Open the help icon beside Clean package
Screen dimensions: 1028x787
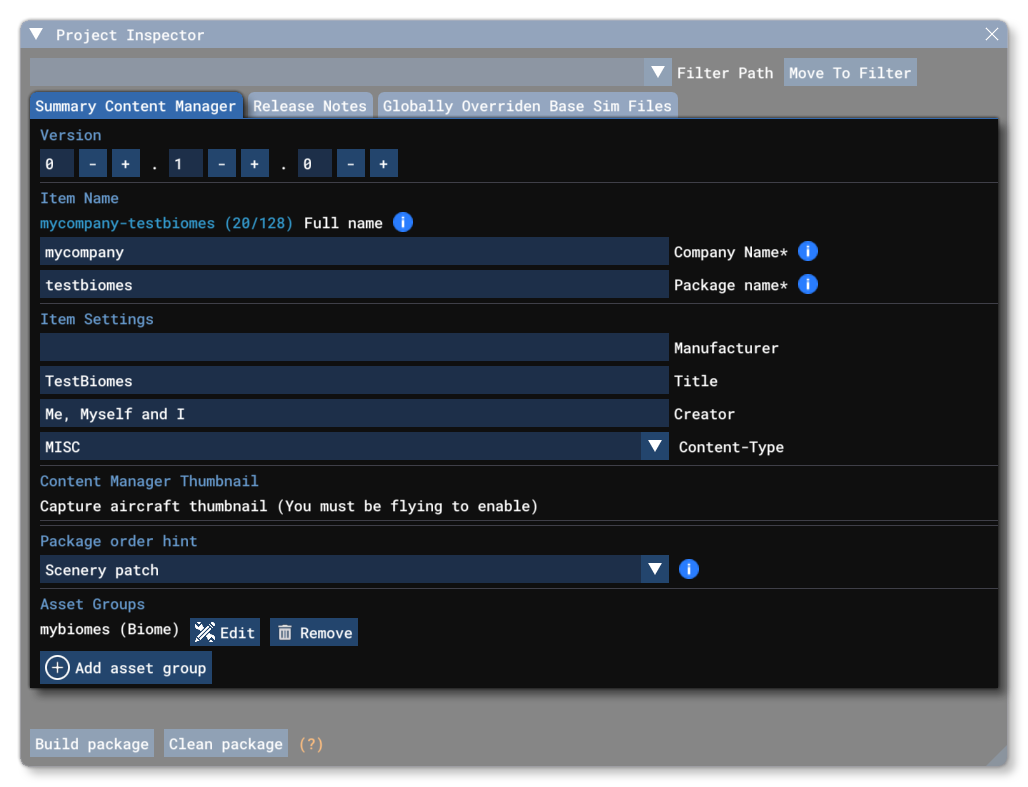click(x=310, y=743)
